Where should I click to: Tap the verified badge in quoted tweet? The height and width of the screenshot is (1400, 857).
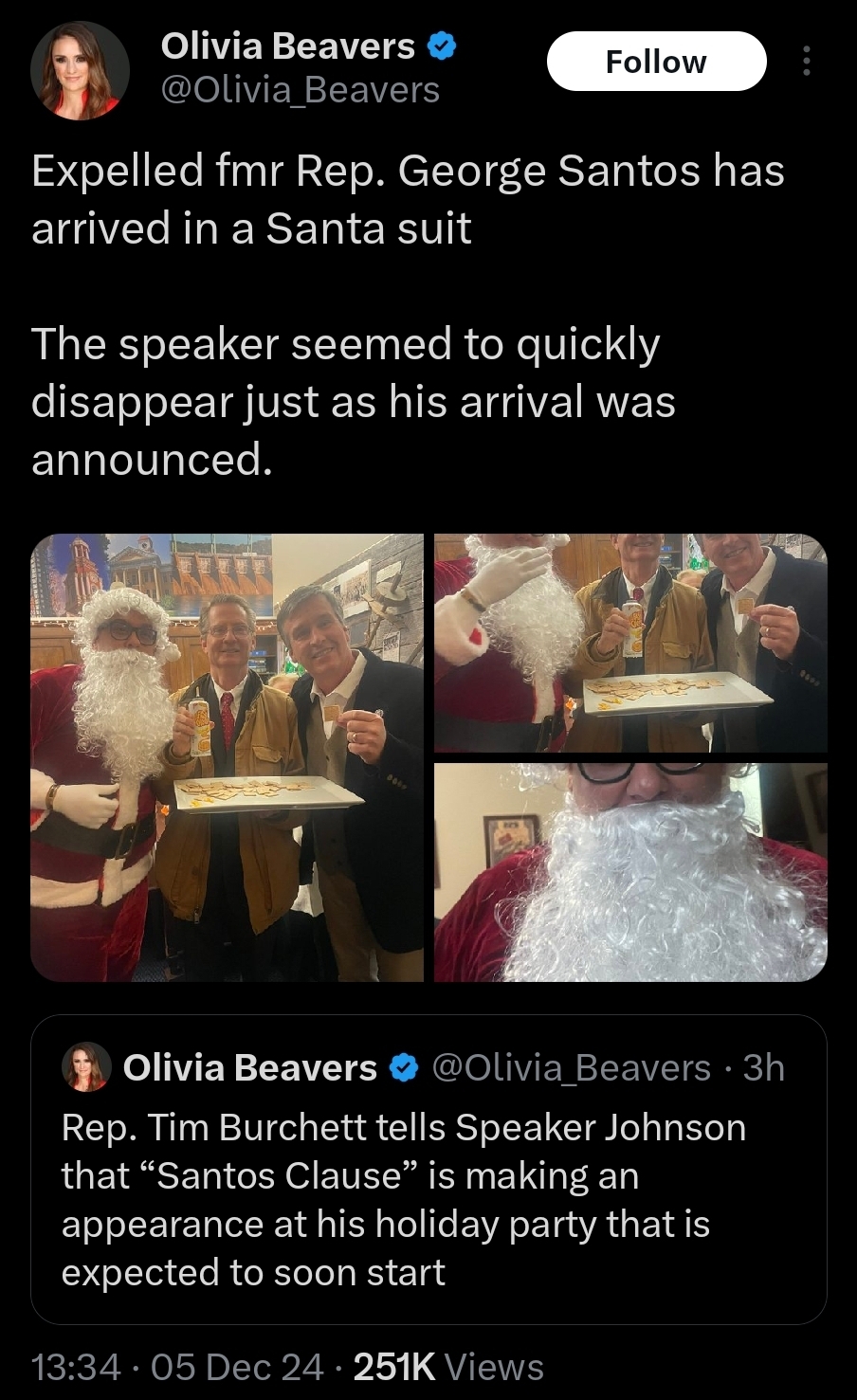[404, 1068]
